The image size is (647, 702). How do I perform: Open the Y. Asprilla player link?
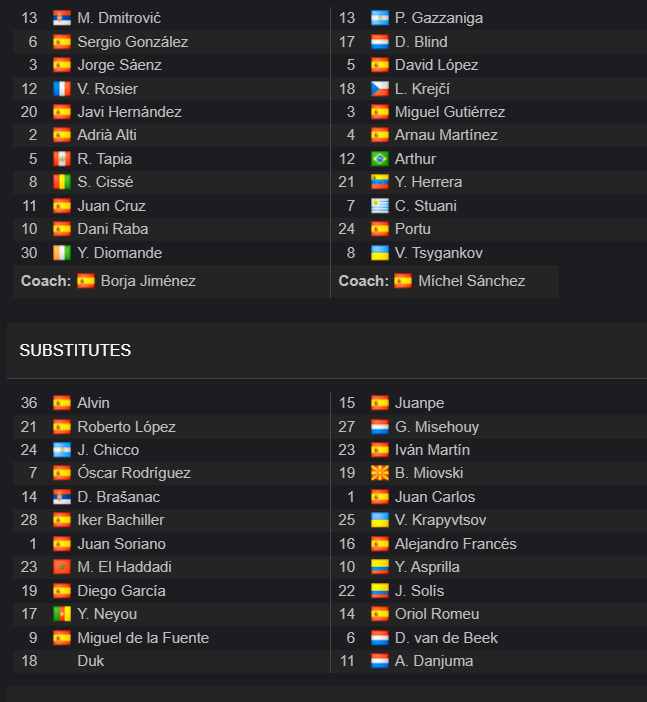coord(427,567)
